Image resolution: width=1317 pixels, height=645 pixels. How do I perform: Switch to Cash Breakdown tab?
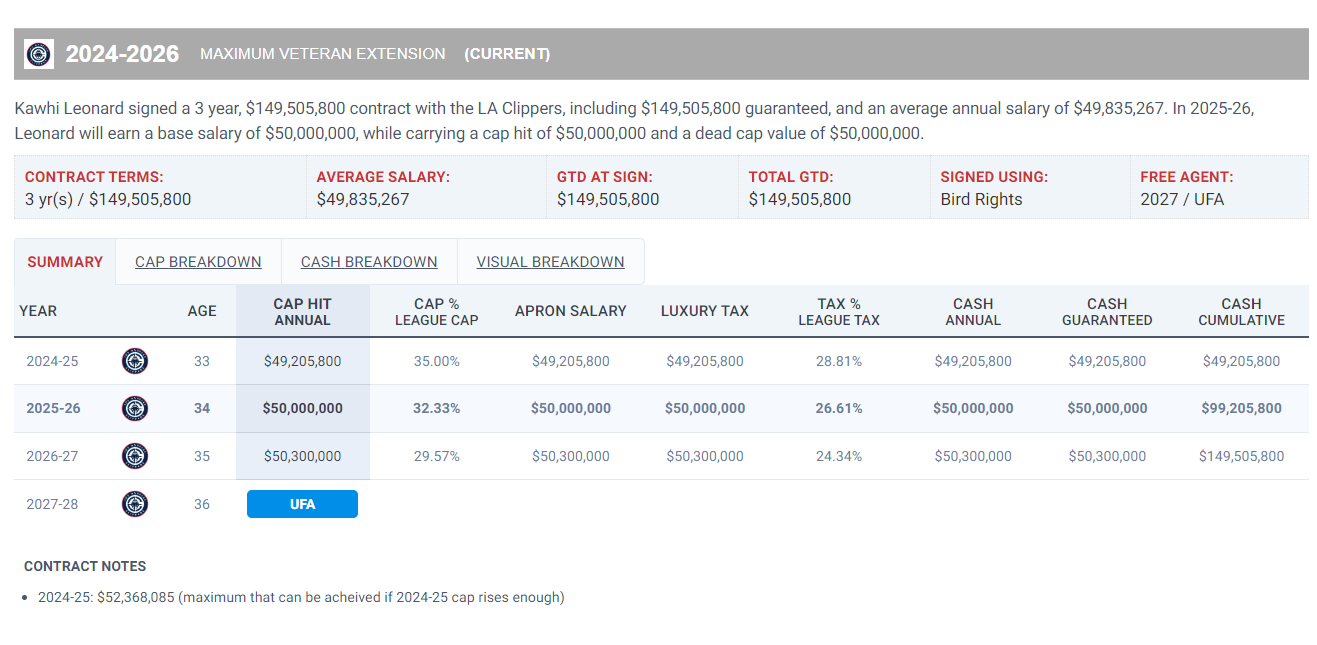pos(369,262)
